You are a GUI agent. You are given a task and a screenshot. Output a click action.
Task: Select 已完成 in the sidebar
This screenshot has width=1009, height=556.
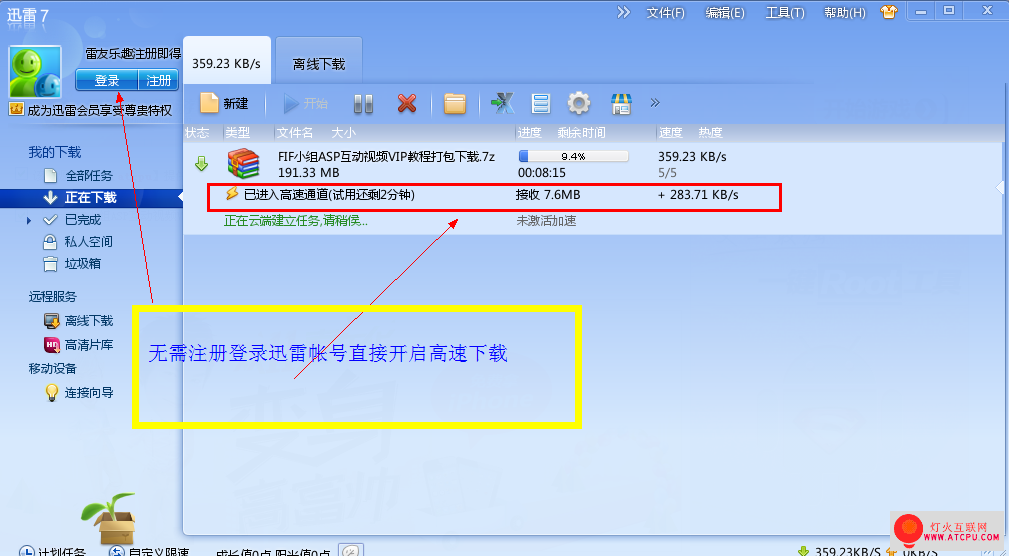click(83, 220)
